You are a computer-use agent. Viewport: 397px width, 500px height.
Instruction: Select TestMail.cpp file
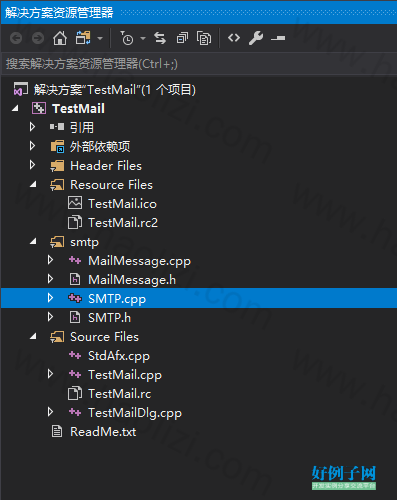click(125, 375)
